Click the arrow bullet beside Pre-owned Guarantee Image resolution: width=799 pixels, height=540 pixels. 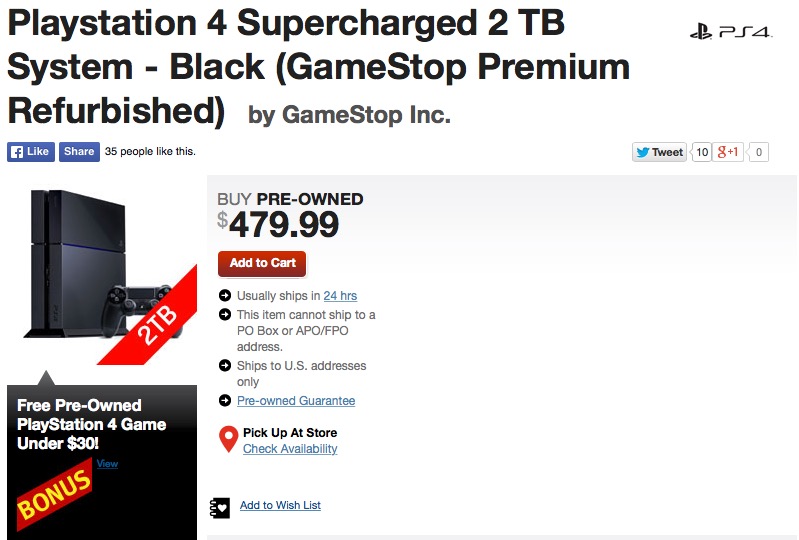[x=225, y=401]
